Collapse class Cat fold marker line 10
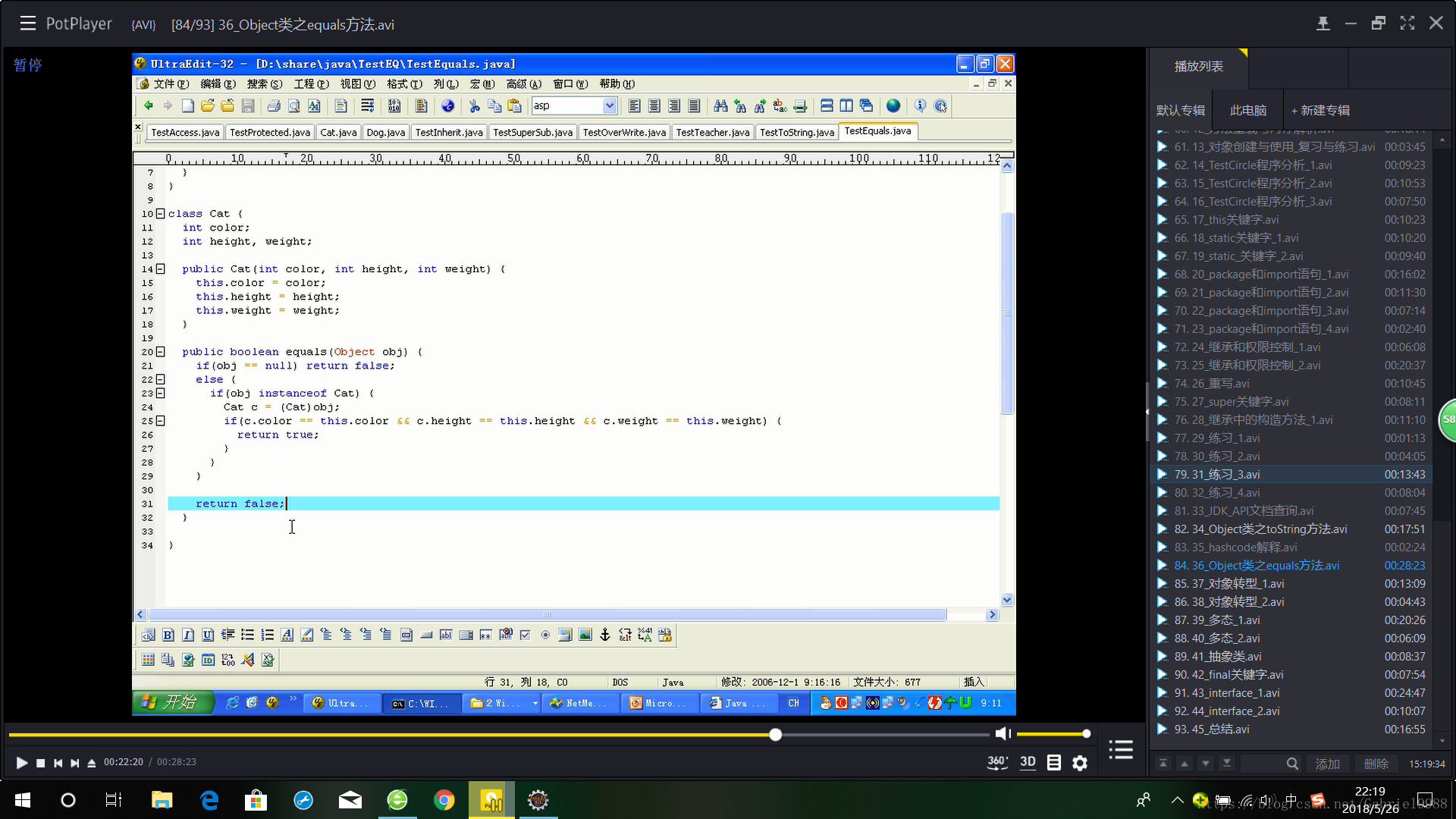1456x819 pixels. click(160, 214)
